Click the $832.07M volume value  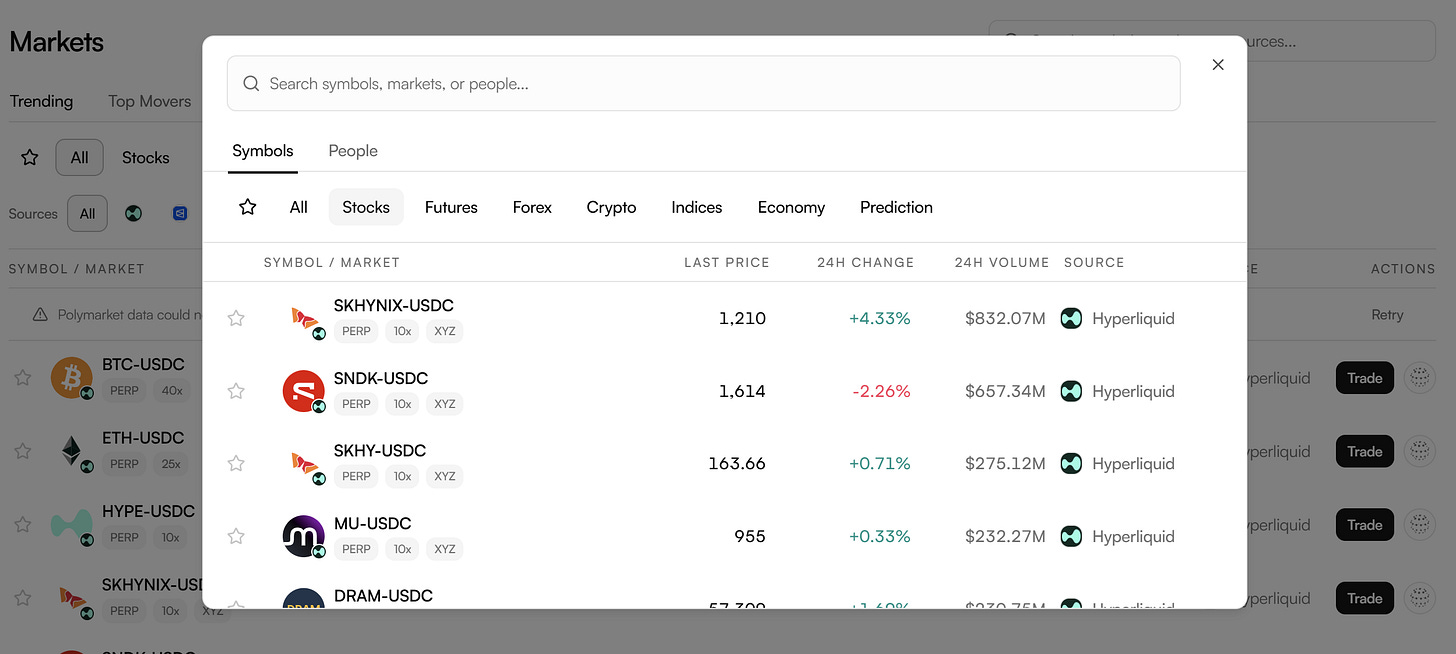(x=1005, y=318)
